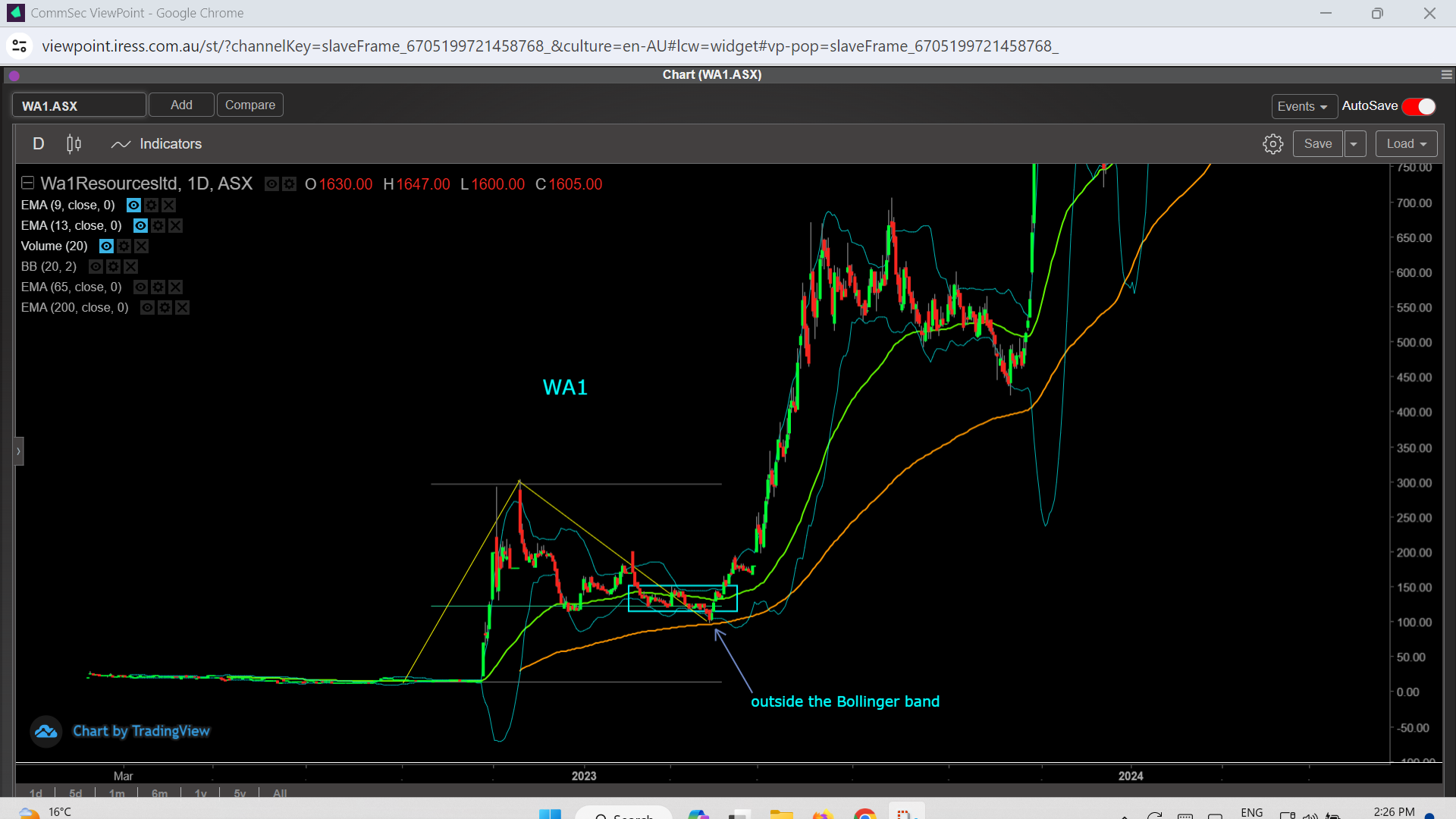Screen dimensions: 1456x819
Task: Click the browser address bar URL
Action: 550,46
